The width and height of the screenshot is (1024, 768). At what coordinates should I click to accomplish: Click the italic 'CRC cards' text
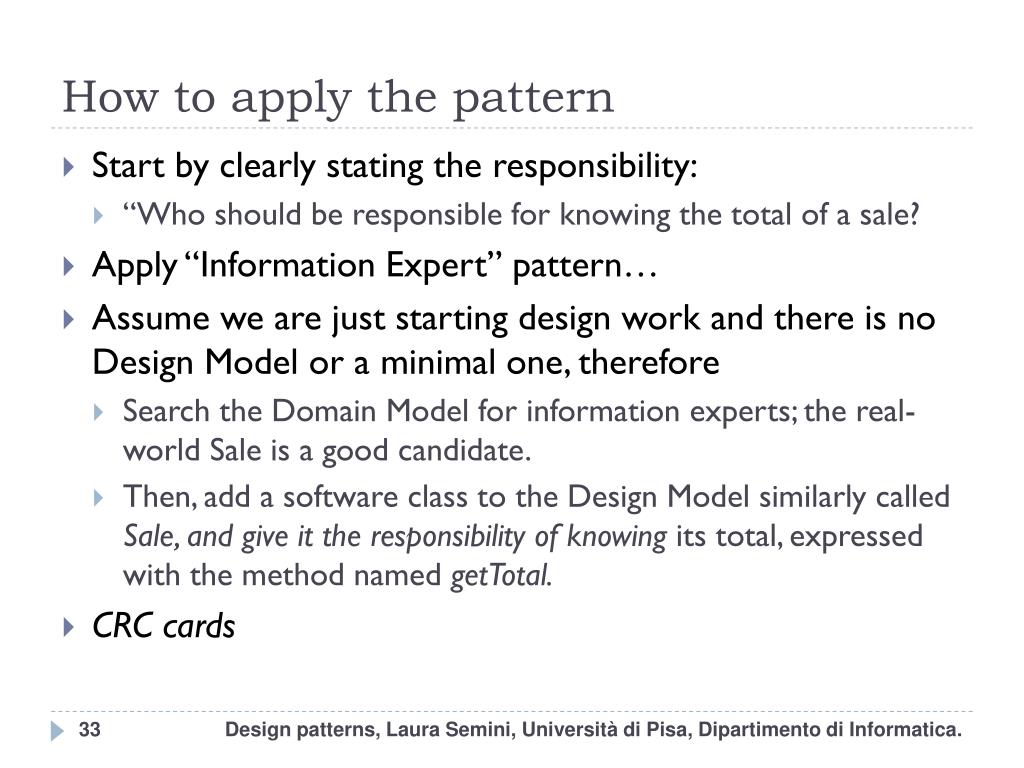163,626
